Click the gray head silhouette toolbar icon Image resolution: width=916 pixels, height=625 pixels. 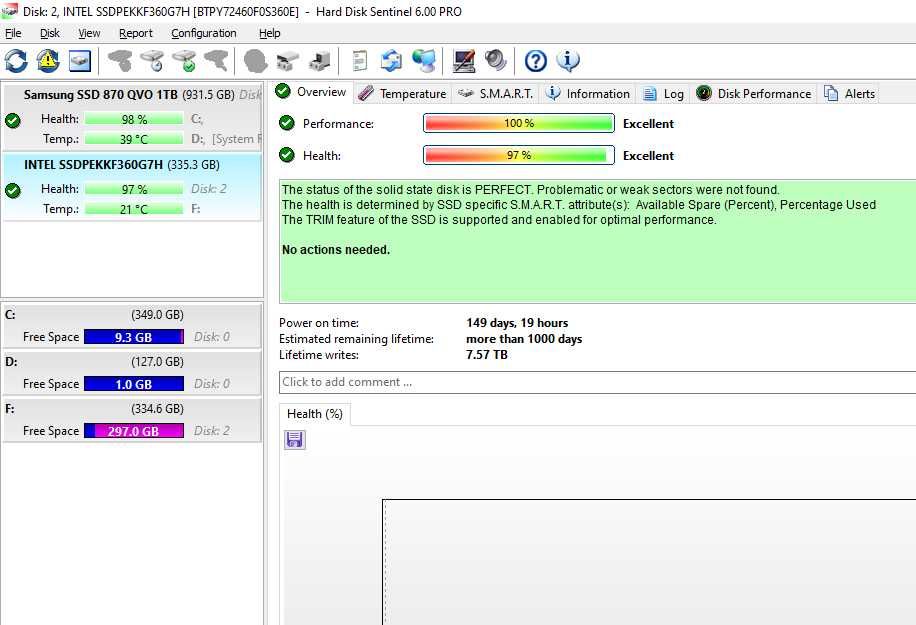[x=255, y=61]
